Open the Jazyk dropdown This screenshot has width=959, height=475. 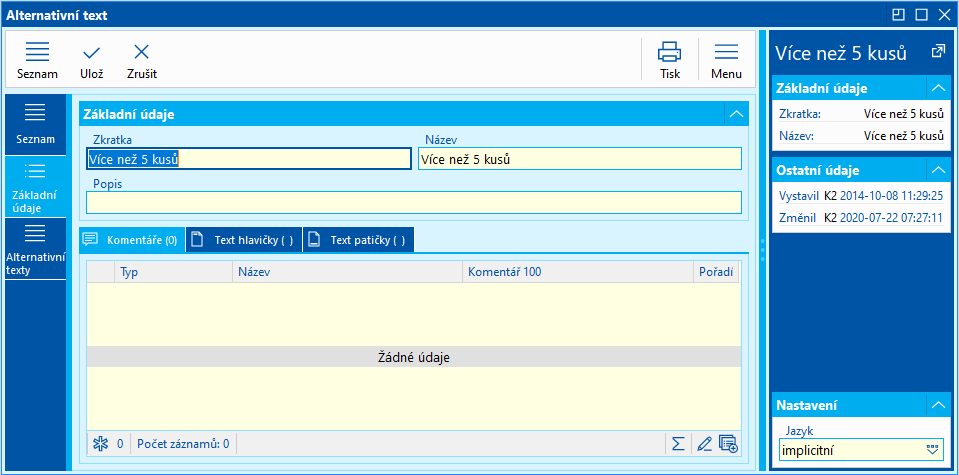(932, 451)
